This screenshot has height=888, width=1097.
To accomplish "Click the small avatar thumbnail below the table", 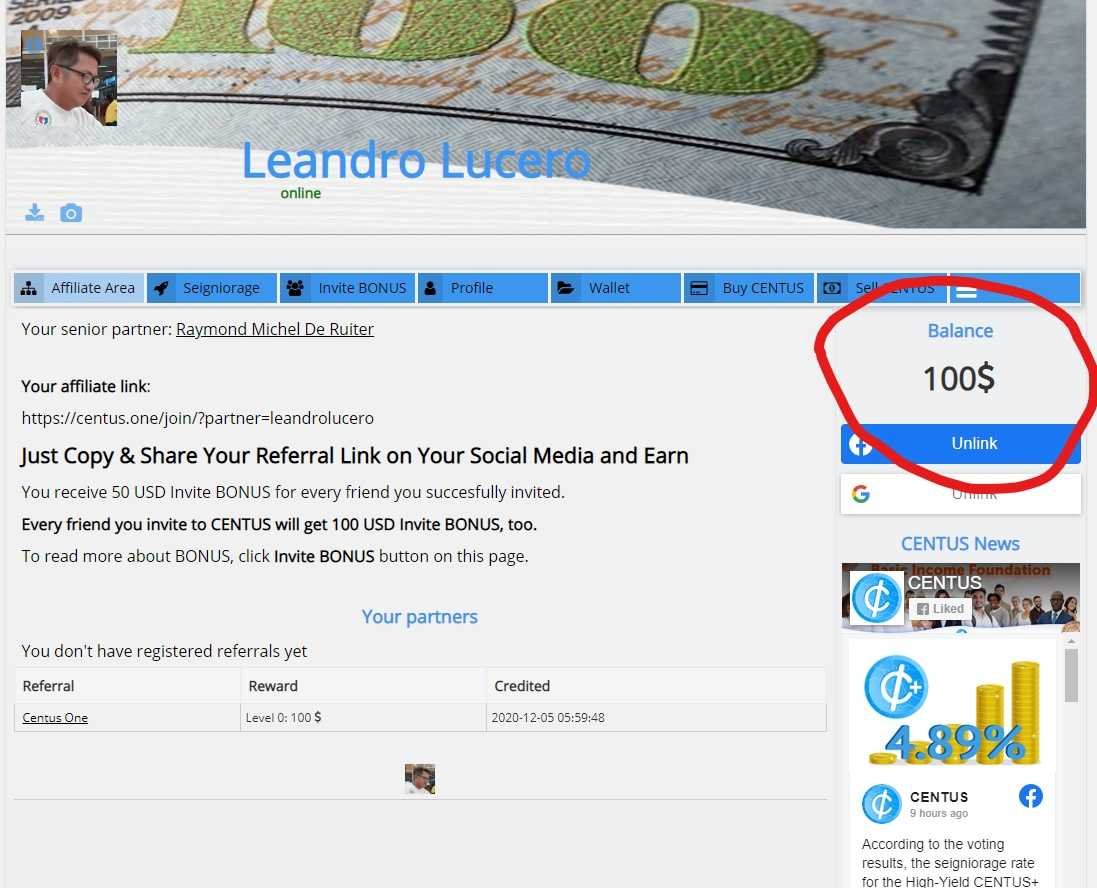I will pos(420,779).
